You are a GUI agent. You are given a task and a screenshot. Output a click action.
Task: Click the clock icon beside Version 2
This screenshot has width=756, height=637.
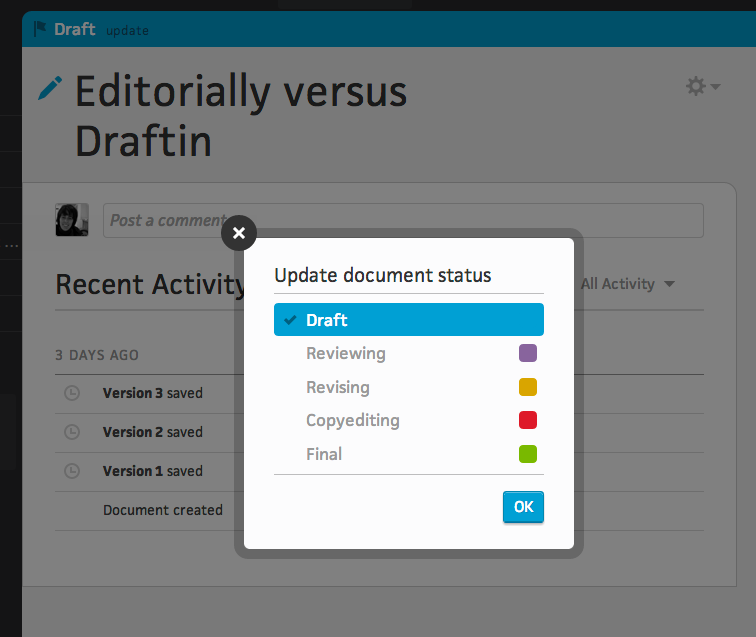[72, 432]
